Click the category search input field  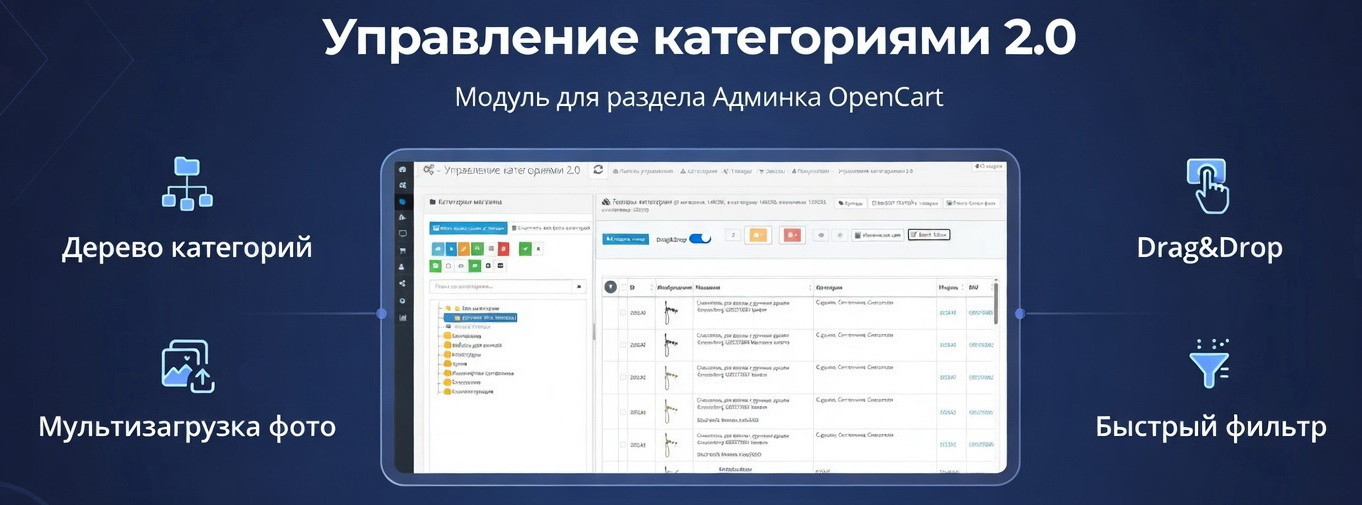500,287
